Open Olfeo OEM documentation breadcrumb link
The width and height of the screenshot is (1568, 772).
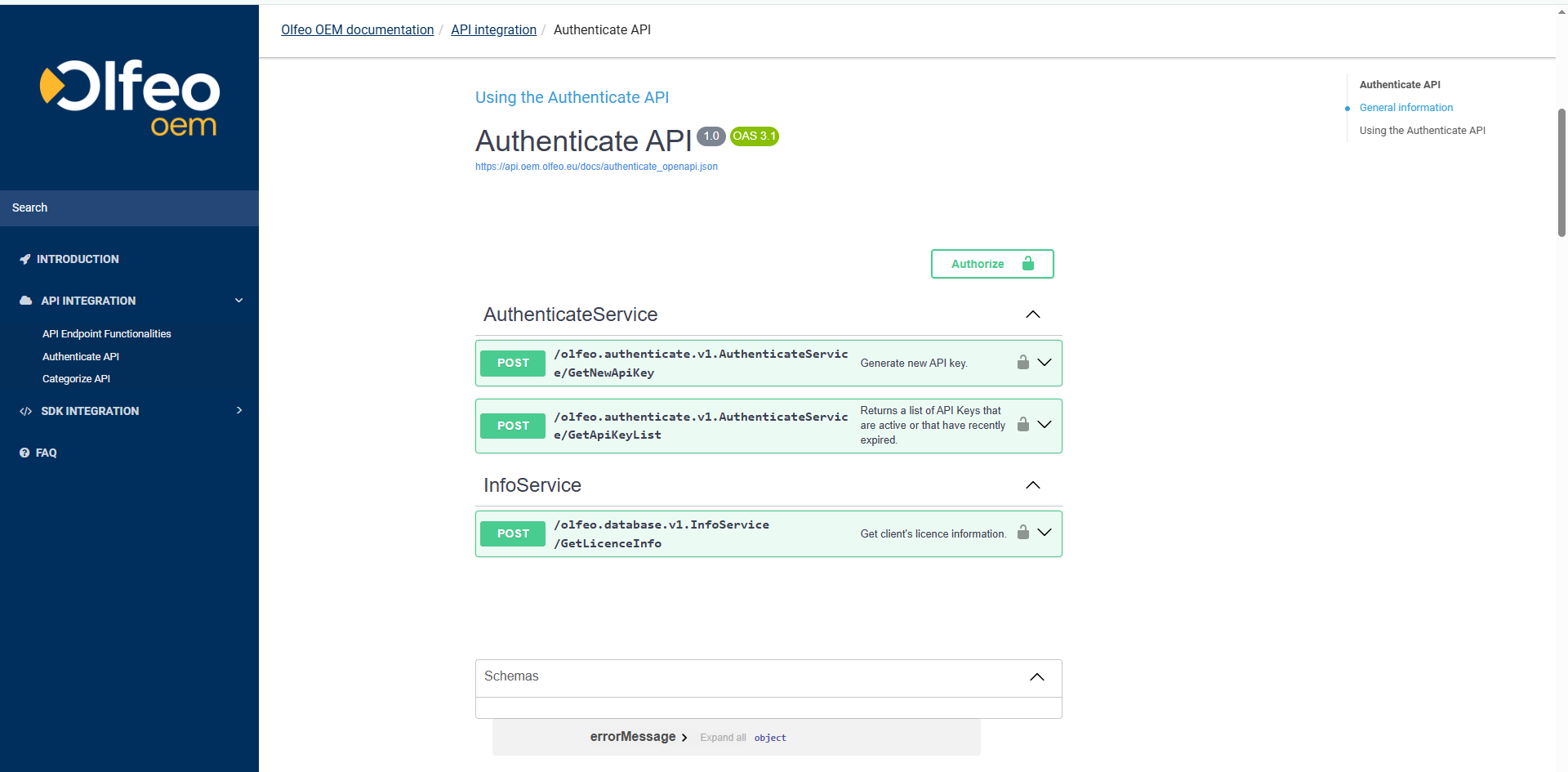(358, 29)
